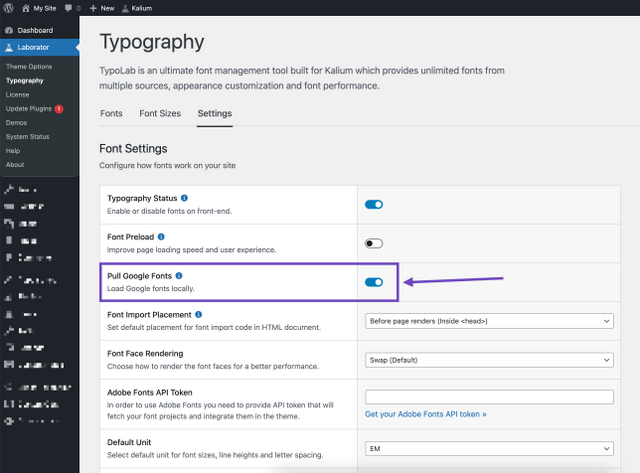Viewport: 640px width, 473px height.
Task: Click info icon beside Font Preload
Action: (161, 237)
